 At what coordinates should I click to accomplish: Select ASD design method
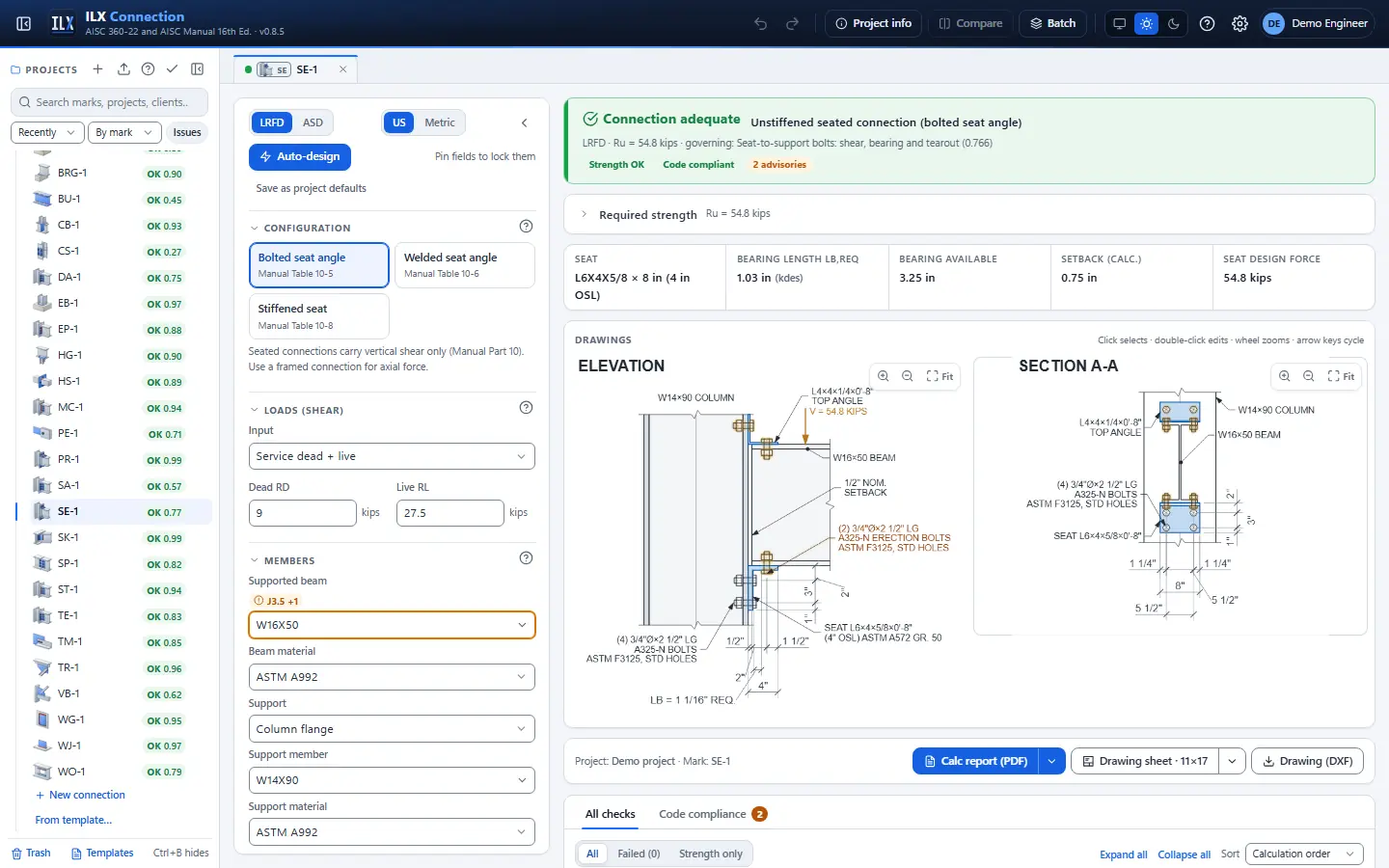pyautogui.click(x=313, y=122)
